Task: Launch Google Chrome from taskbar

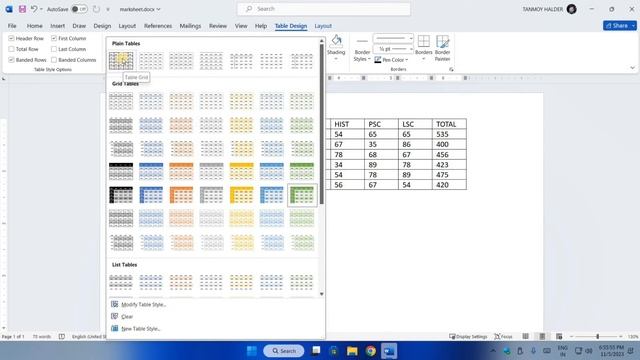Action: pyautogui.click(x=371, y=351)
